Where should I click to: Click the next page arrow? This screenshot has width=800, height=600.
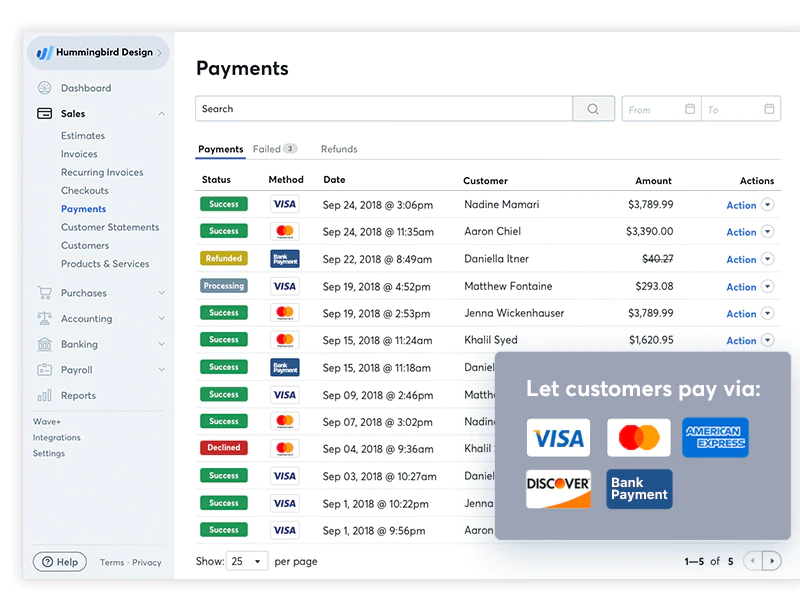[x=772, y=561]
